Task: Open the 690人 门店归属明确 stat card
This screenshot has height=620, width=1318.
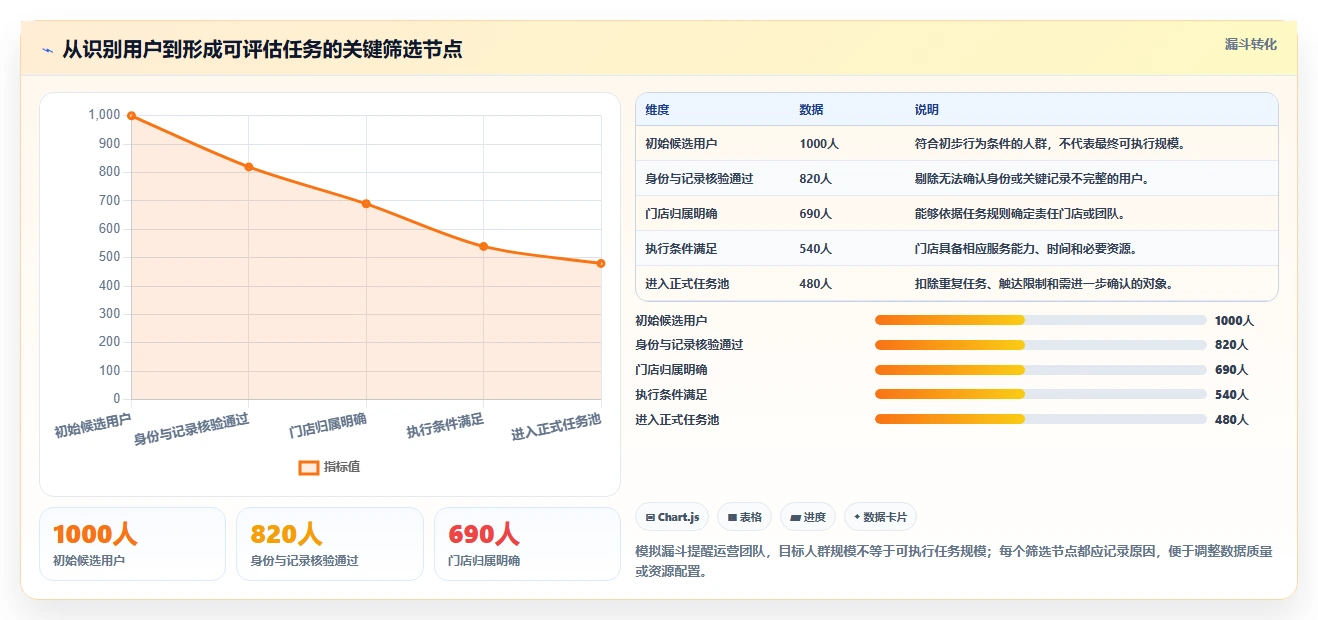Action: [x=528, y=544]
